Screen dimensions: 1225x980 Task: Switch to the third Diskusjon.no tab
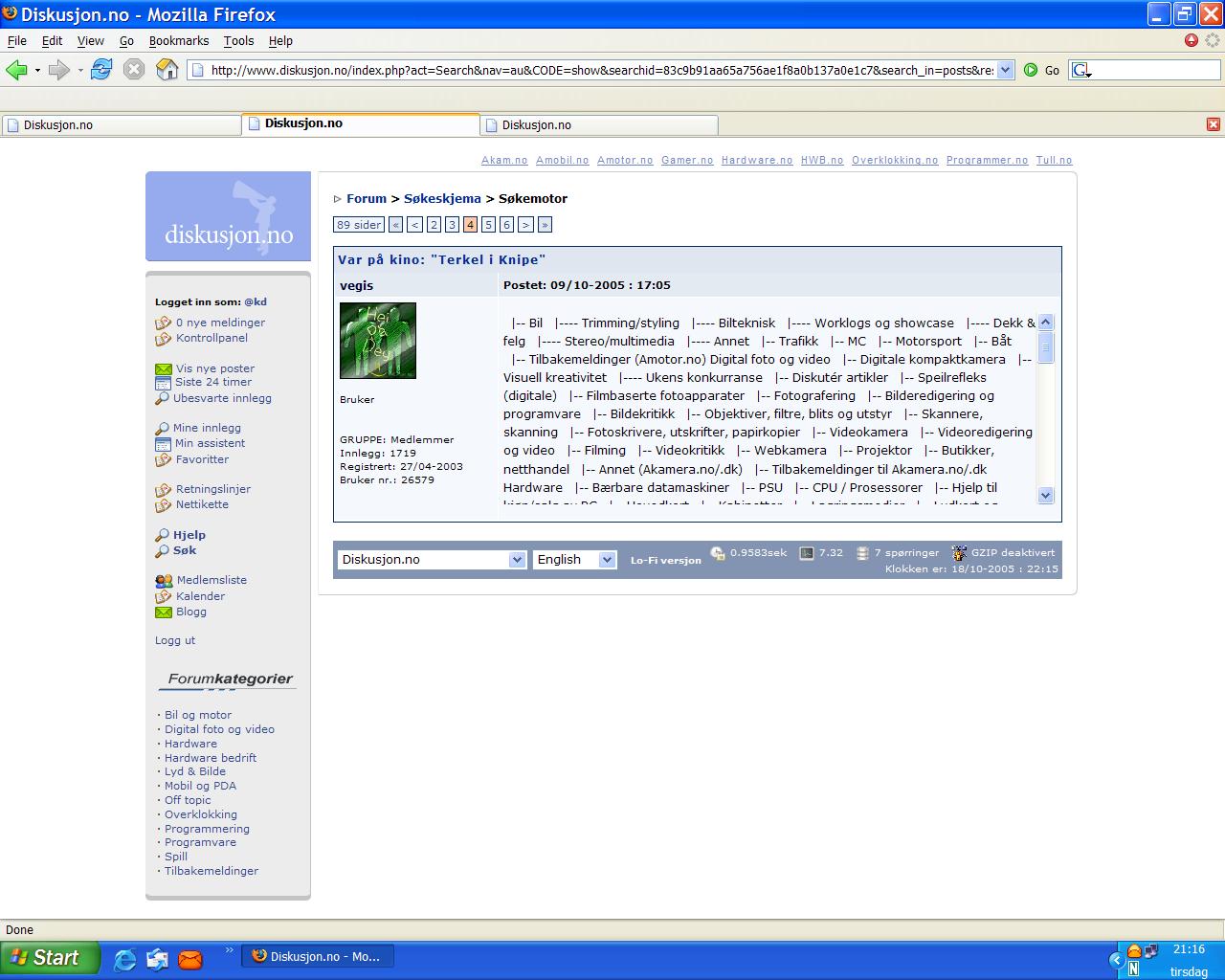pyautogui.click(x=599, y=125)
